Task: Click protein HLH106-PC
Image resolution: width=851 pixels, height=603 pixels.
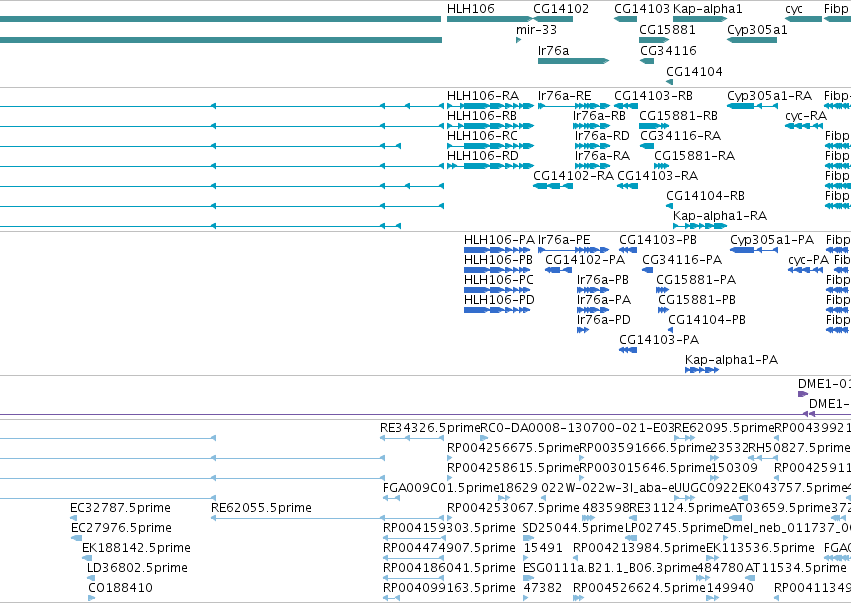Action: coord(498,280)
